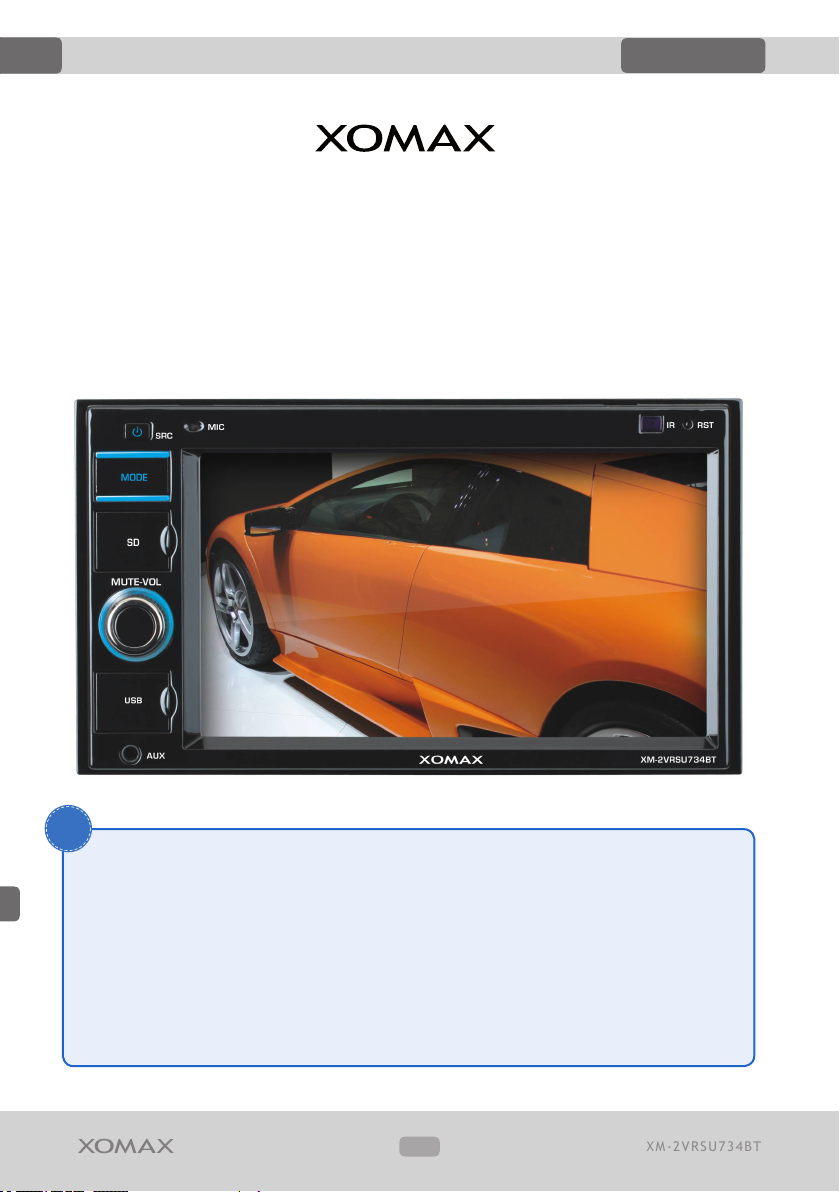840x1192 pixels.
Task: Click the page number box in the footer
Action: (x=420, y=1146)
